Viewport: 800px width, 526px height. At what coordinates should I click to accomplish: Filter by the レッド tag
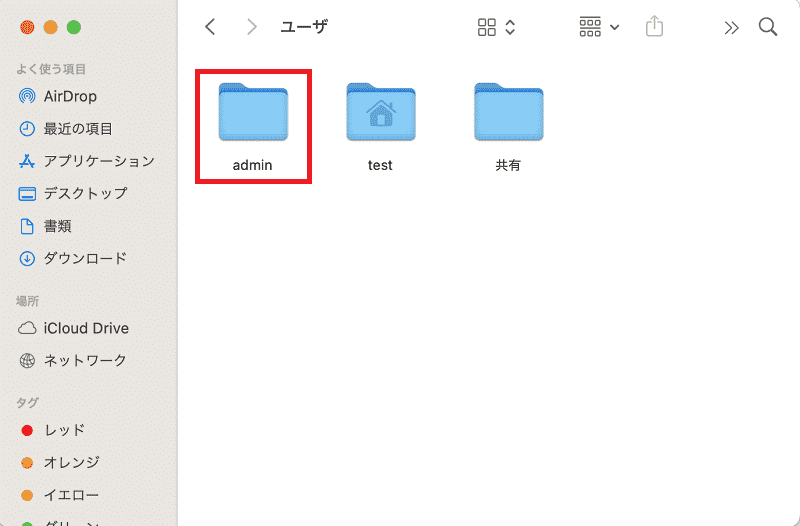[x=53, y=430]
